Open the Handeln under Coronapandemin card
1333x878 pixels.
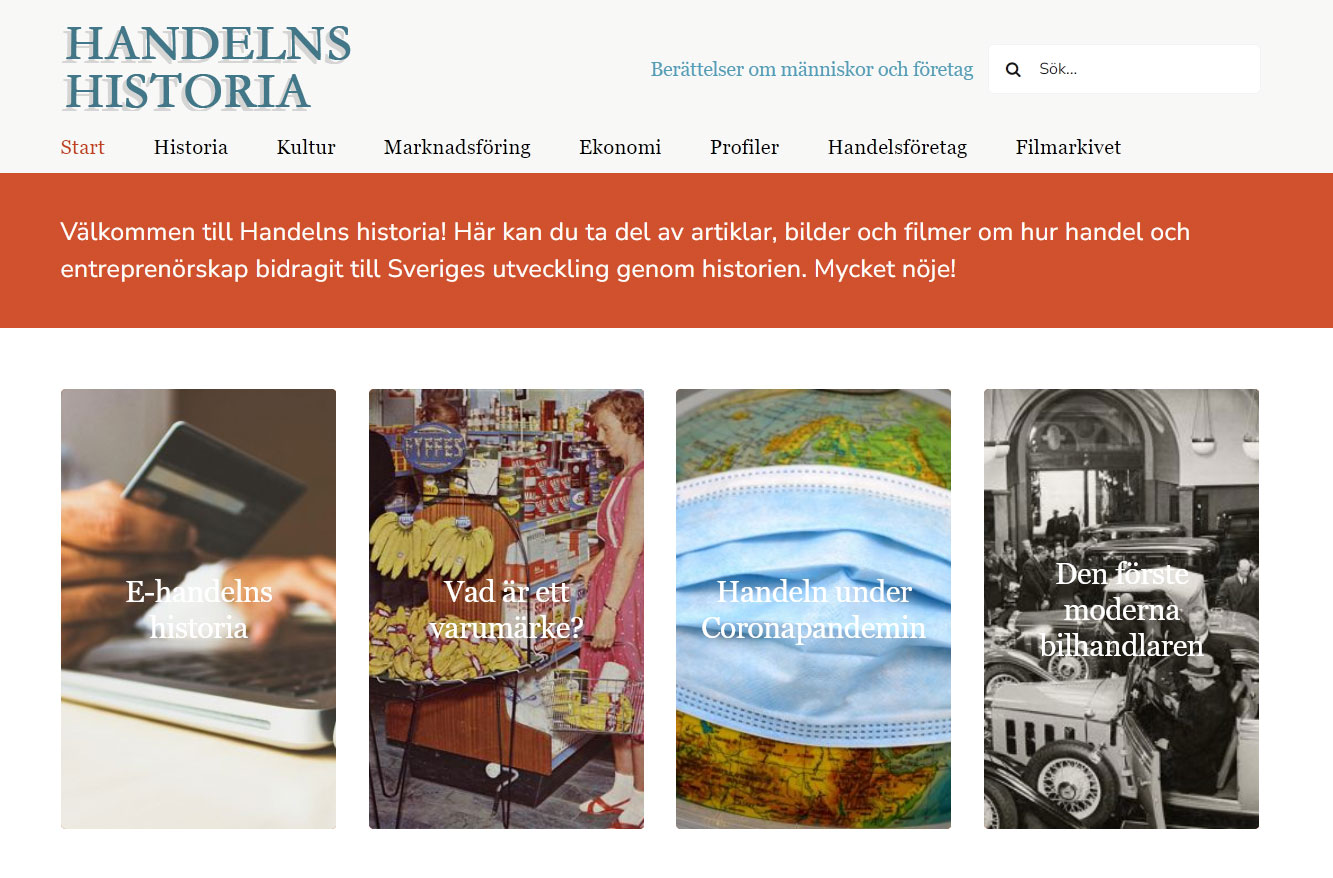813,609
